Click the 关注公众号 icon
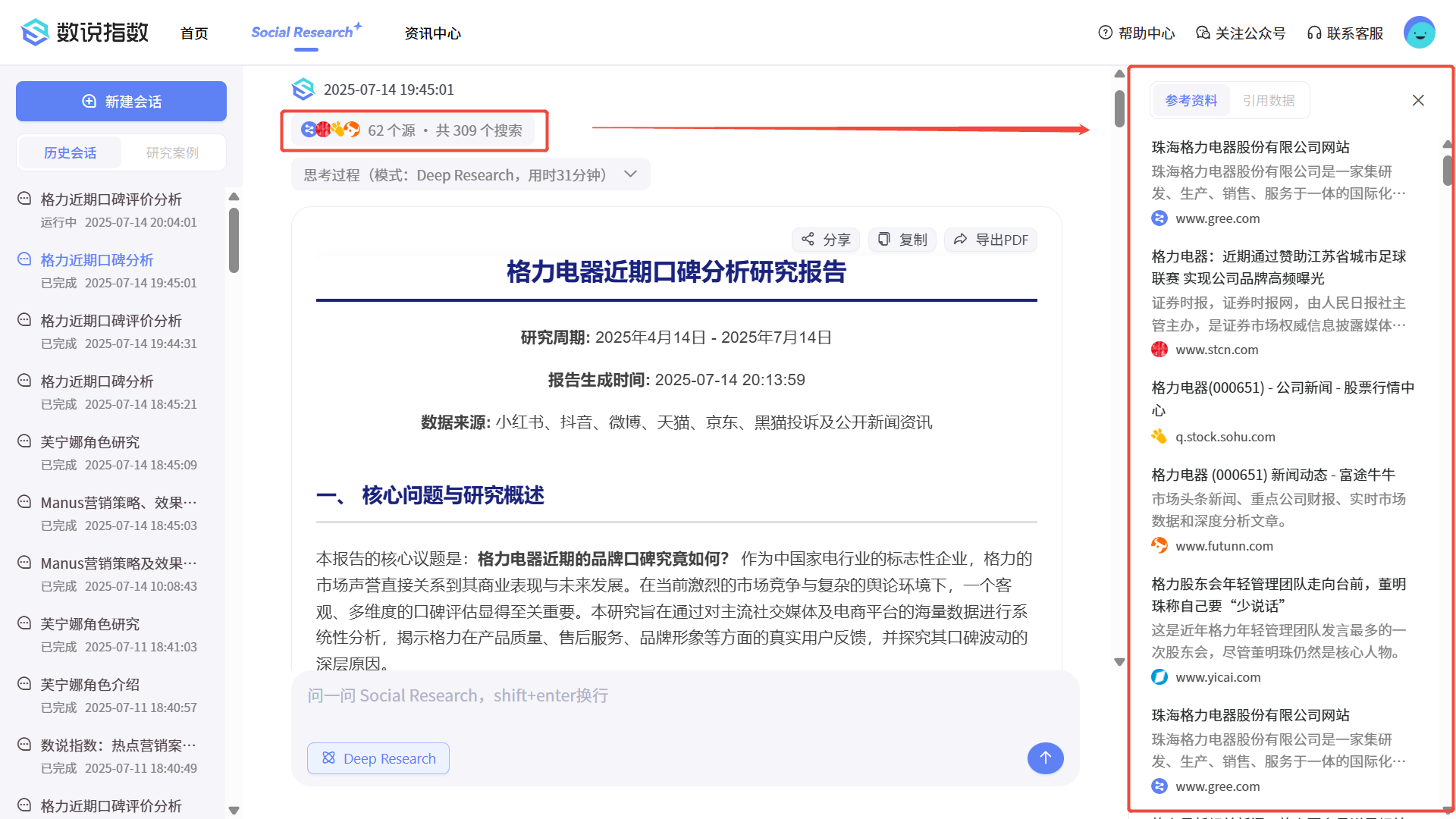Image resolution: width=1456 pixels, height=819 pixels. pos(1203,33)
